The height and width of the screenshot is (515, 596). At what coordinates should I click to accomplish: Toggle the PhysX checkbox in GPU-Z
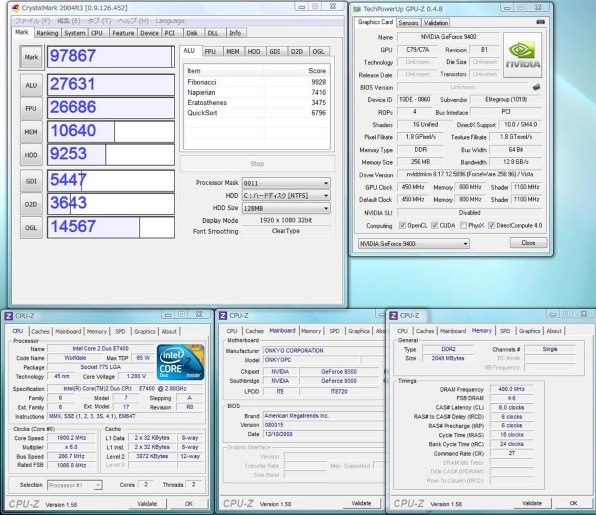pyautogui.click(x=463, y=225)
